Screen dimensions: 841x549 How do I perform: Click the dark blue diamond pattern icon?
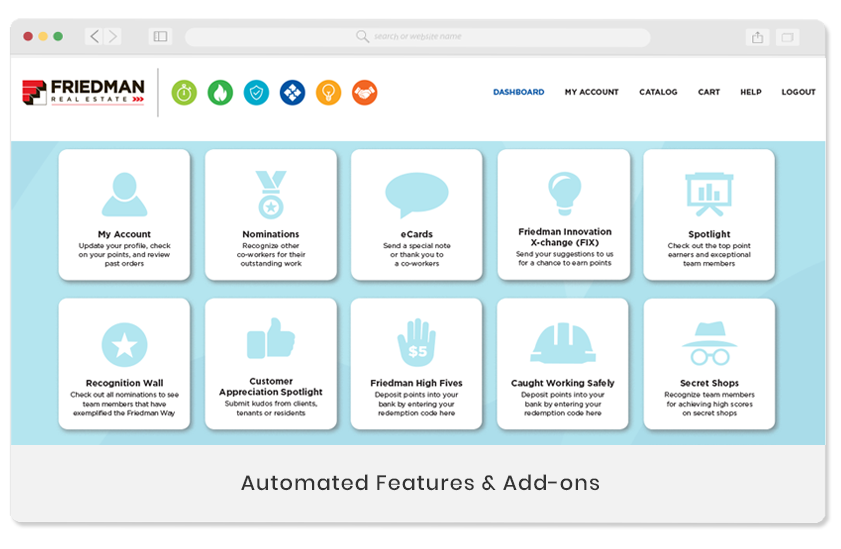[x=292, y=92]
